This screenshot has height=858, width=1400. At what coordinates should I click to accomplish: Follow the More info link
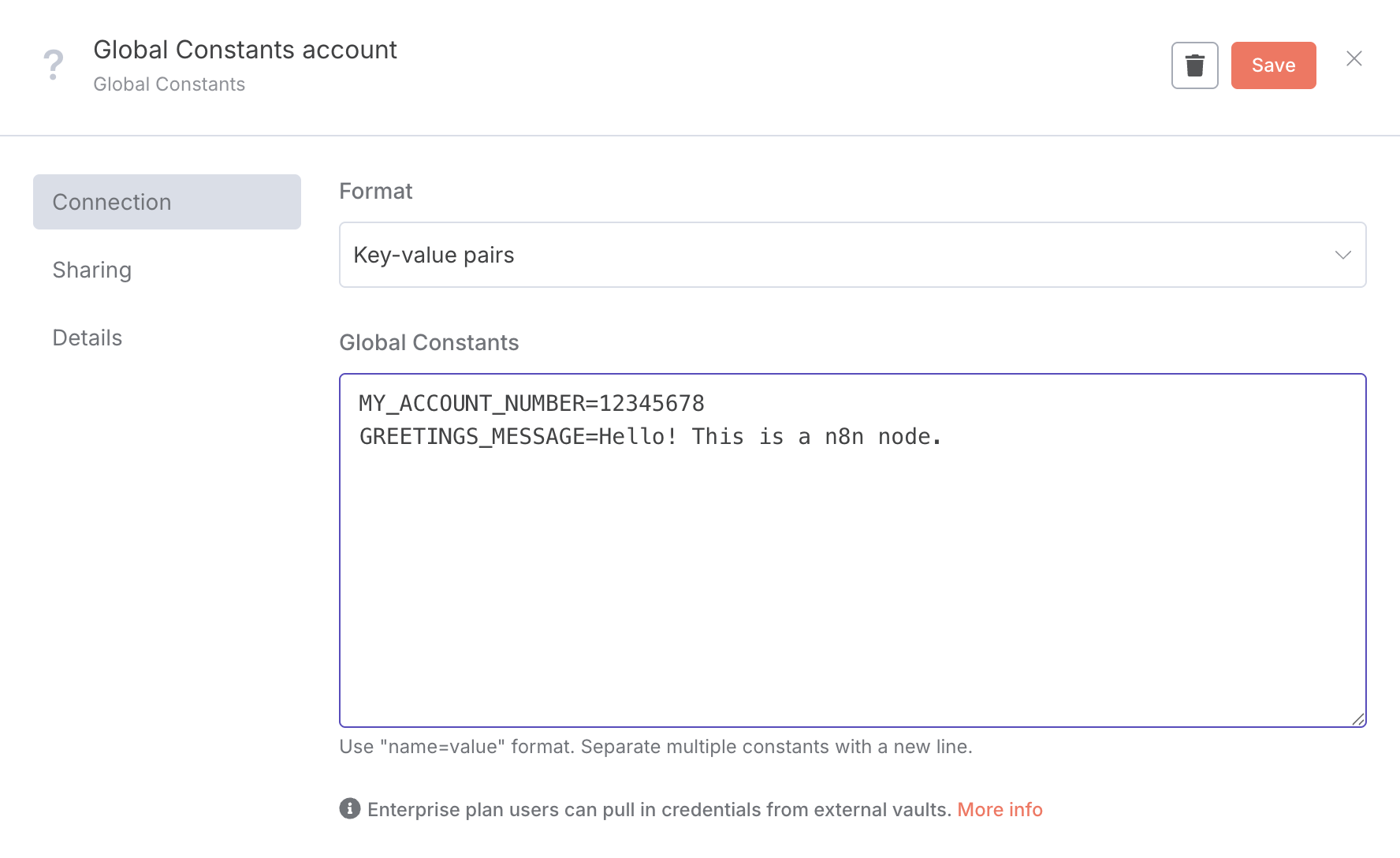pos(1000,810)
